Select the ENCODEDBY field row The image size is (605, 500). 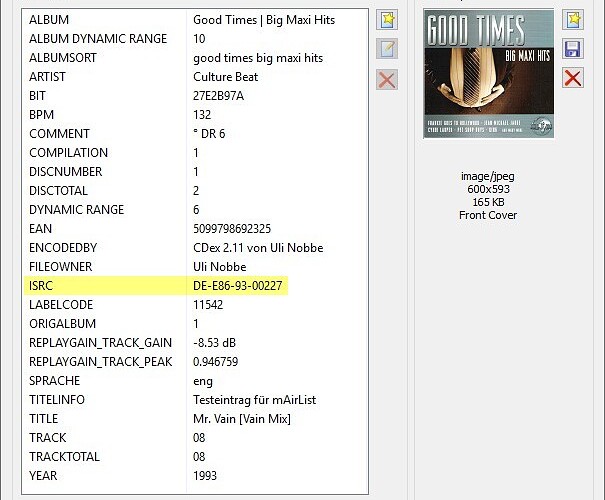[195, 248]
